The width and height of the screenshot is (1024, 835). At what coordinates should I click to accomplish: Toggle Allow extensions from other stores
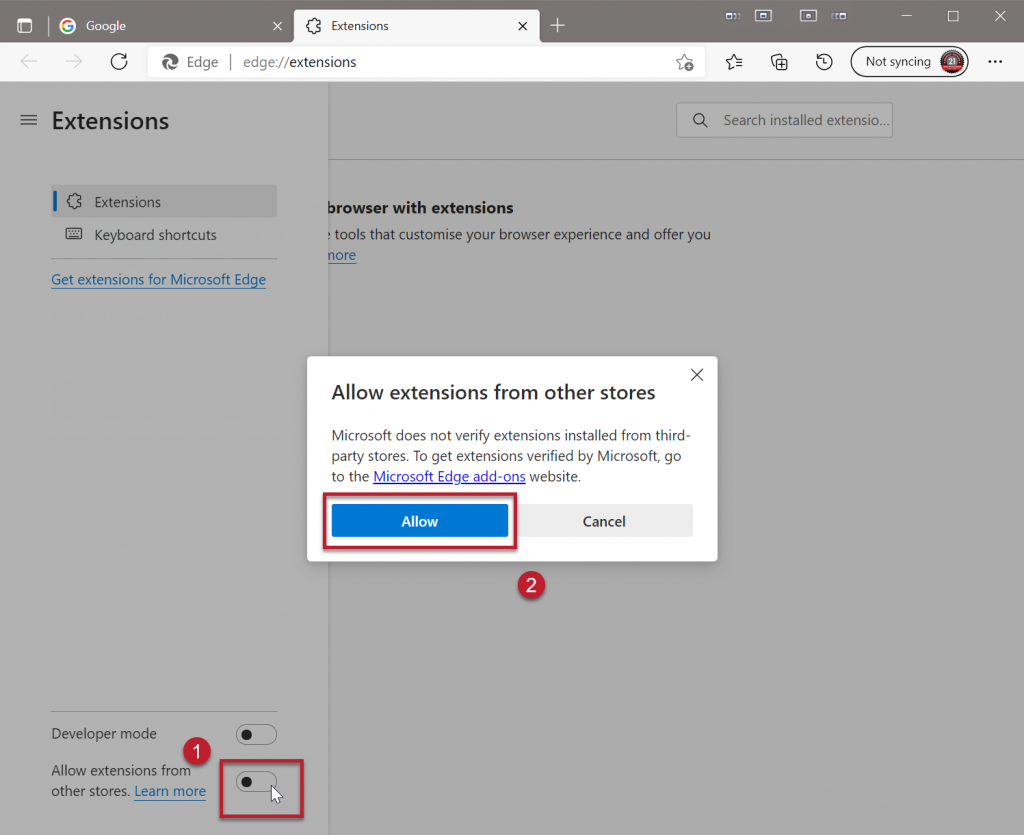click(256, 781)
